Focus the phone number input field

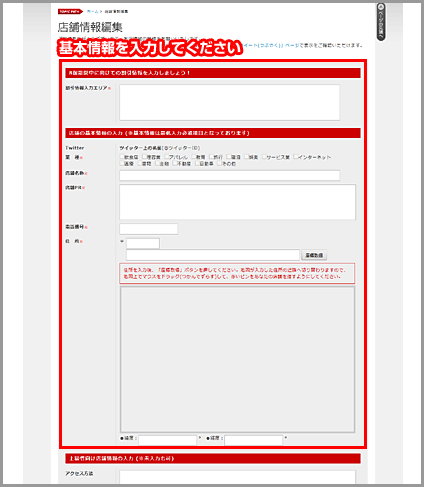pyautogui.click(x=148, y=229)
